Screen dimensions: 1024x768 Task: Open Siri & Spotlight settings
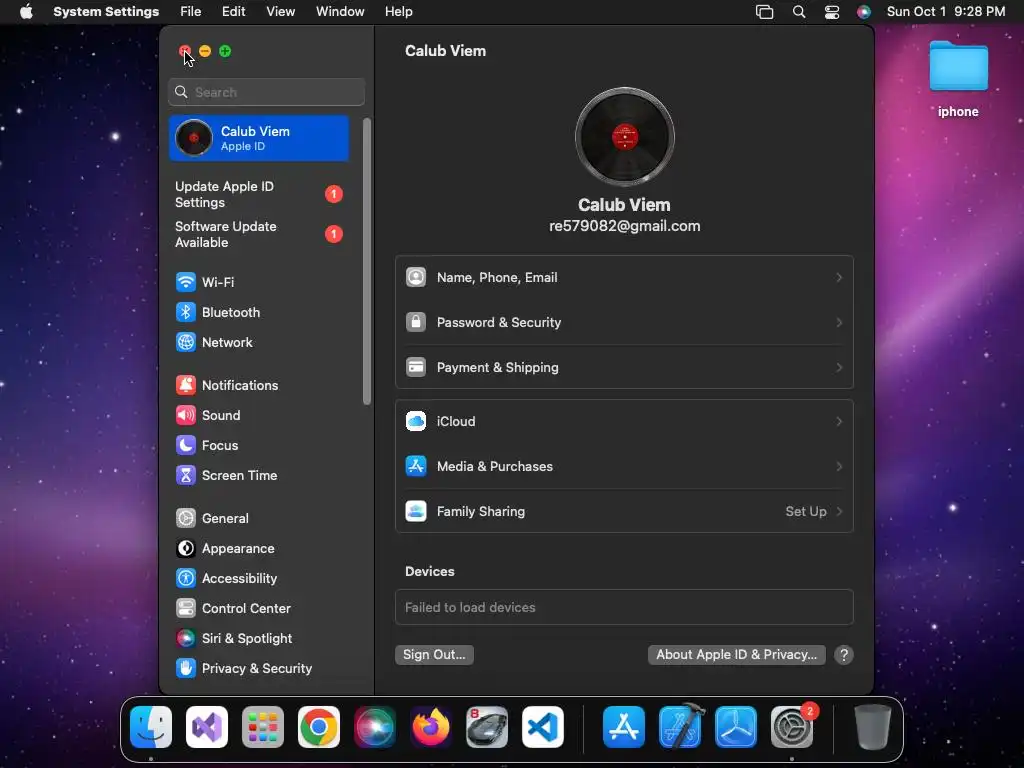click(x=259, y=639)
